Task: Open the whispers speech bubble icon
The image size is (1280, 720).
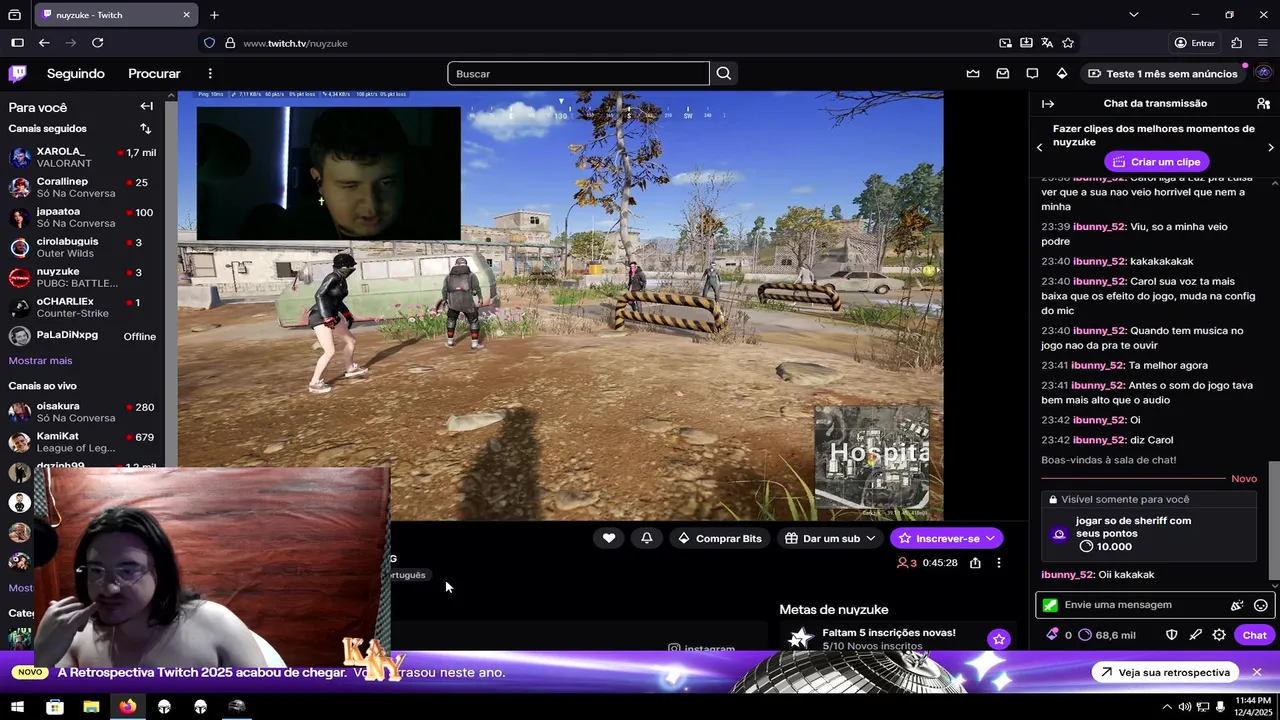Action: (x=1032, y=73)
